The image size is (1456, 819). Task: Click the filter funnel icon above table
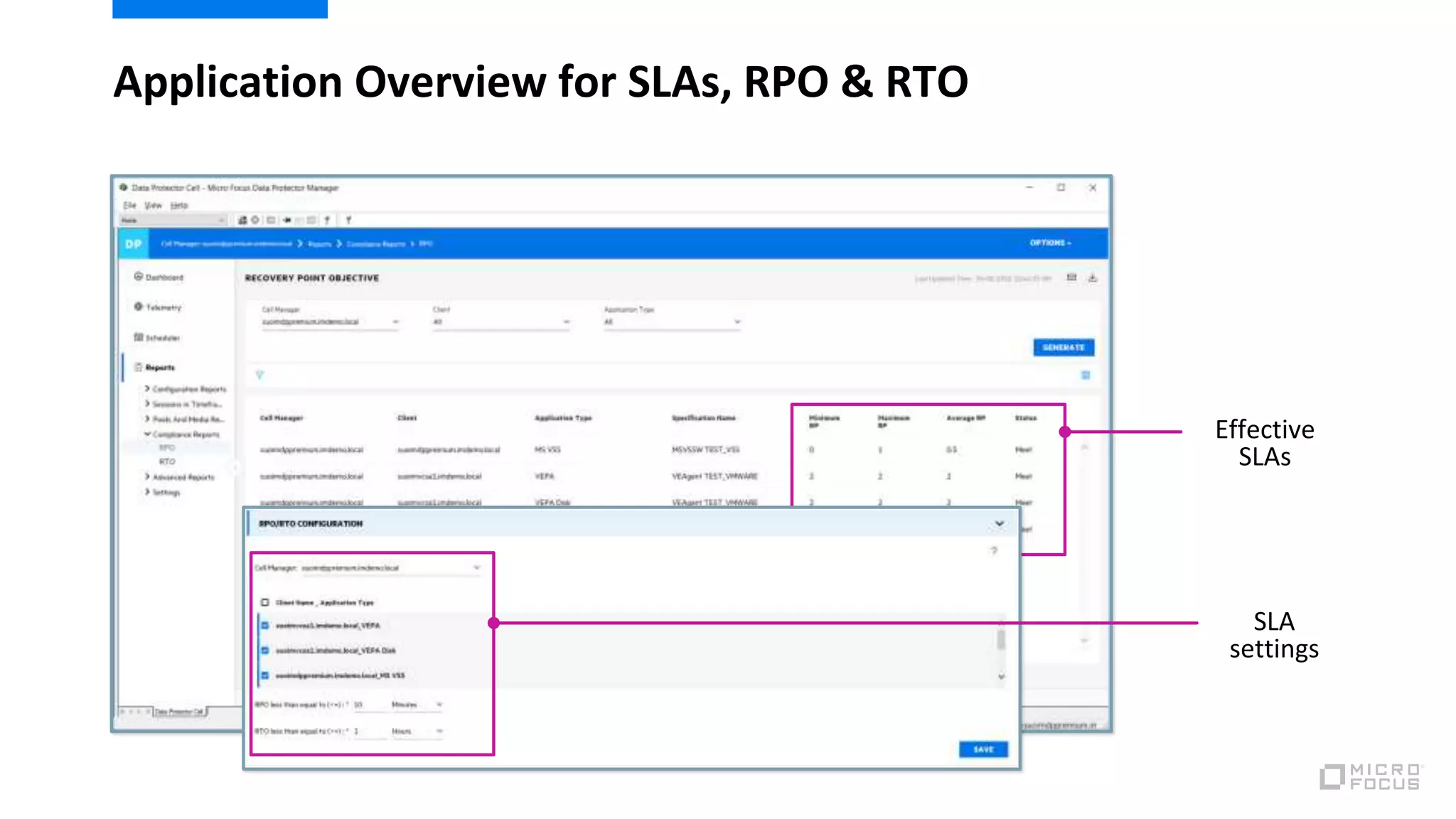coord(259,375)
